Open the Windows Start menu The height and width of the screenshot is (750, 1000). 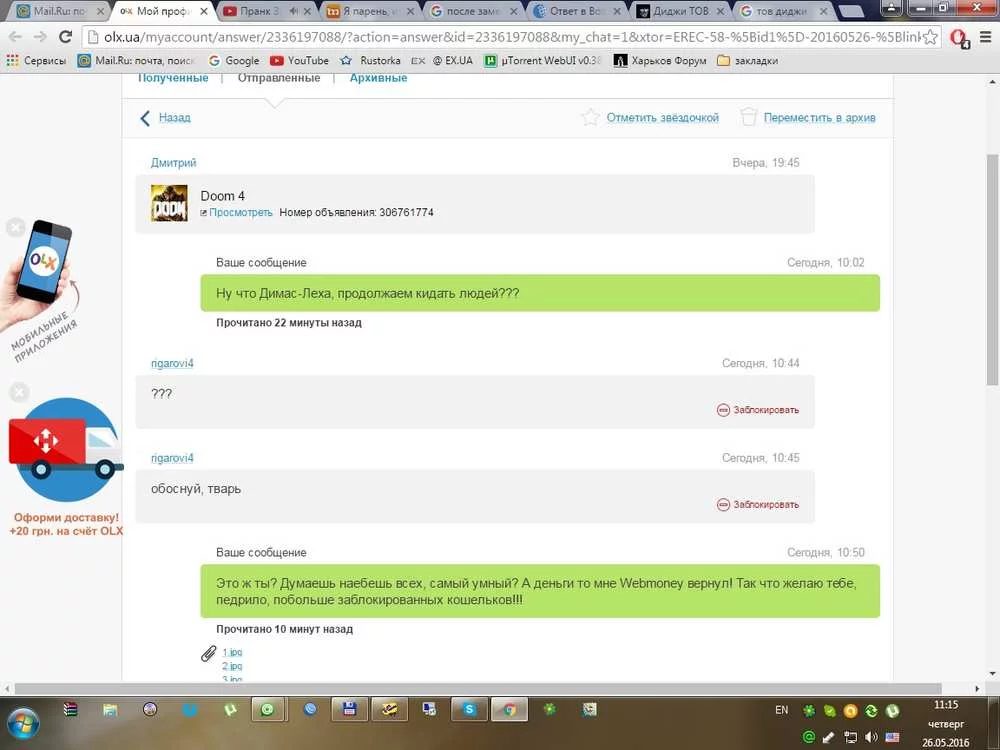[23, 724]
